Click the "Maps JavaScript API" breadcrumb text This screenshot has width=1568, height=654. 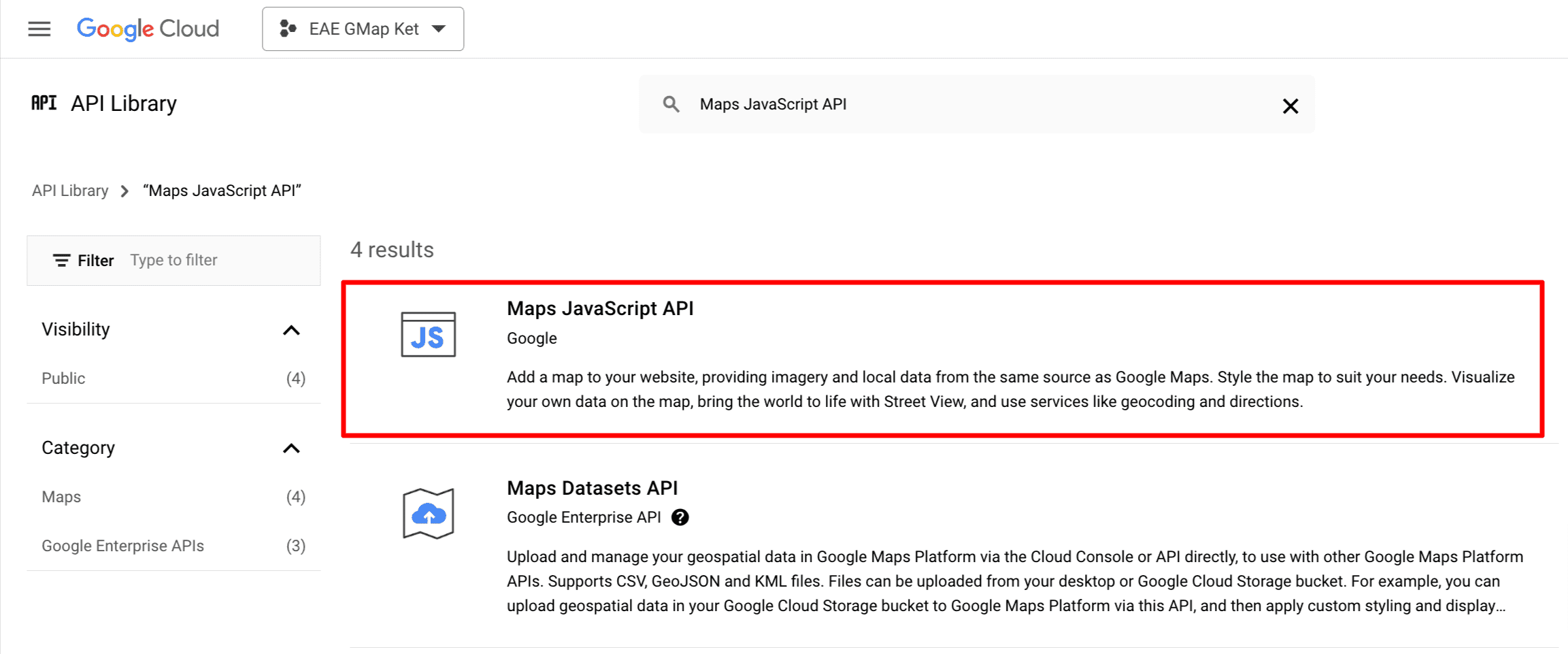pyautogui.click(x=222, y=191)
